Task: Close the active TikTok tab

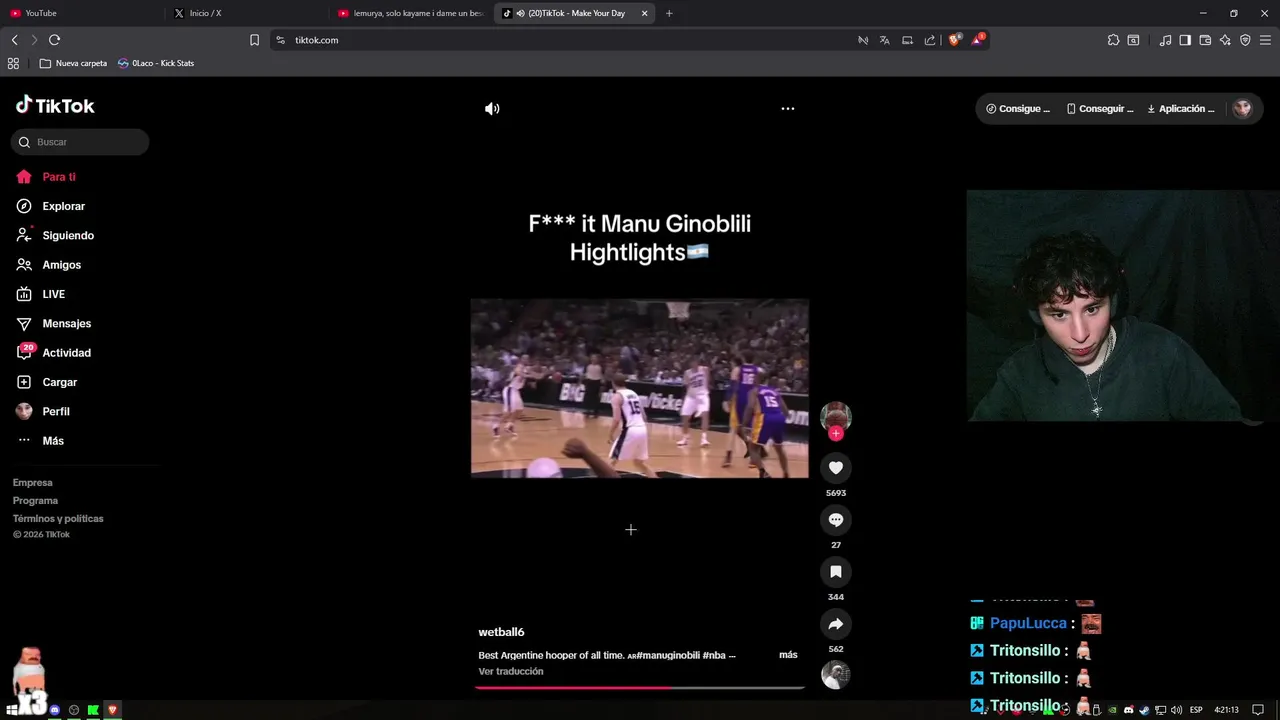Action: (644, 13)
